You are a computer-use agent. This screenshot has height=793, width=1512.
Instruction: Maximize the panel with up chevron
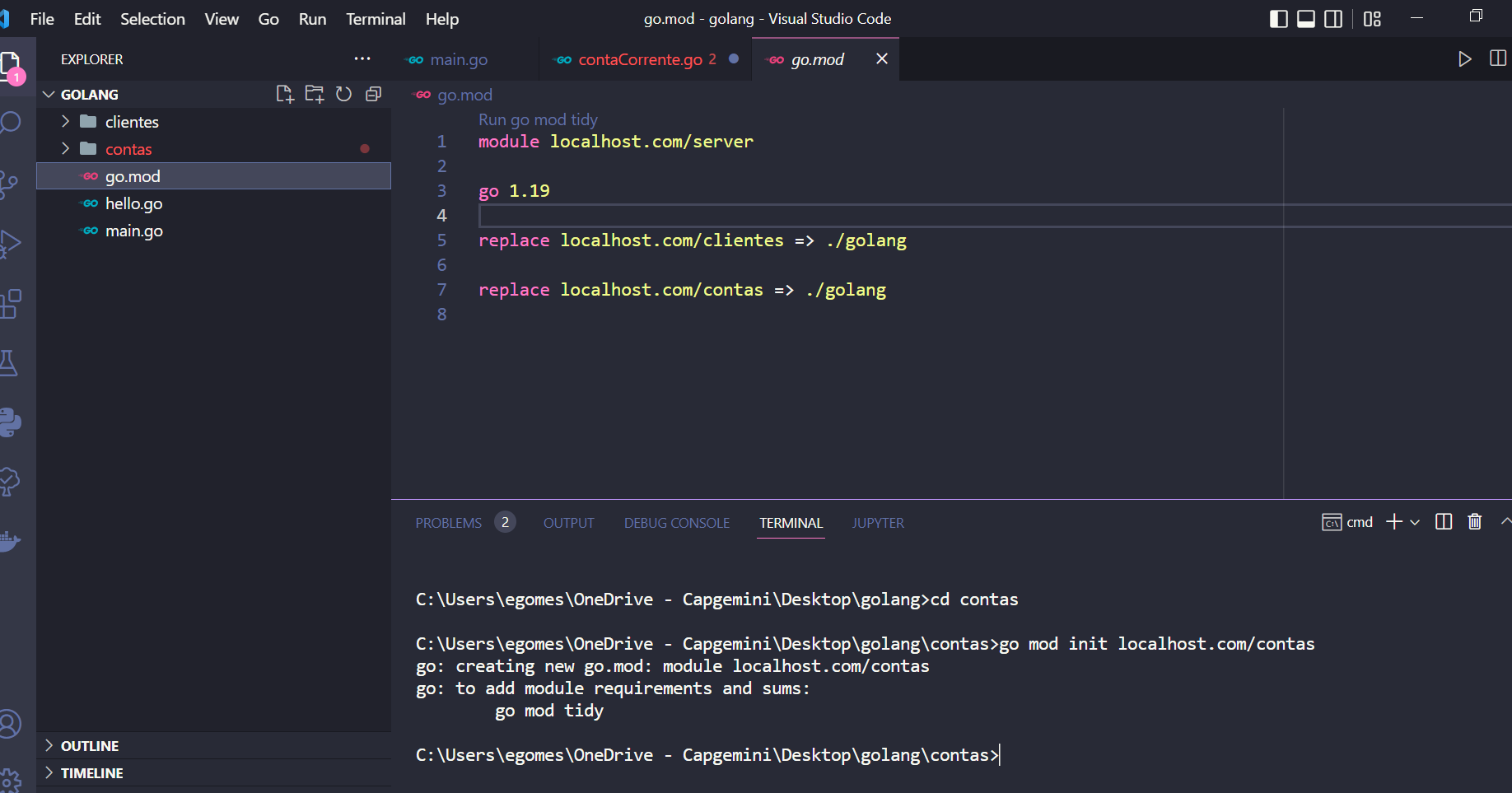[x=1505, y=522]
